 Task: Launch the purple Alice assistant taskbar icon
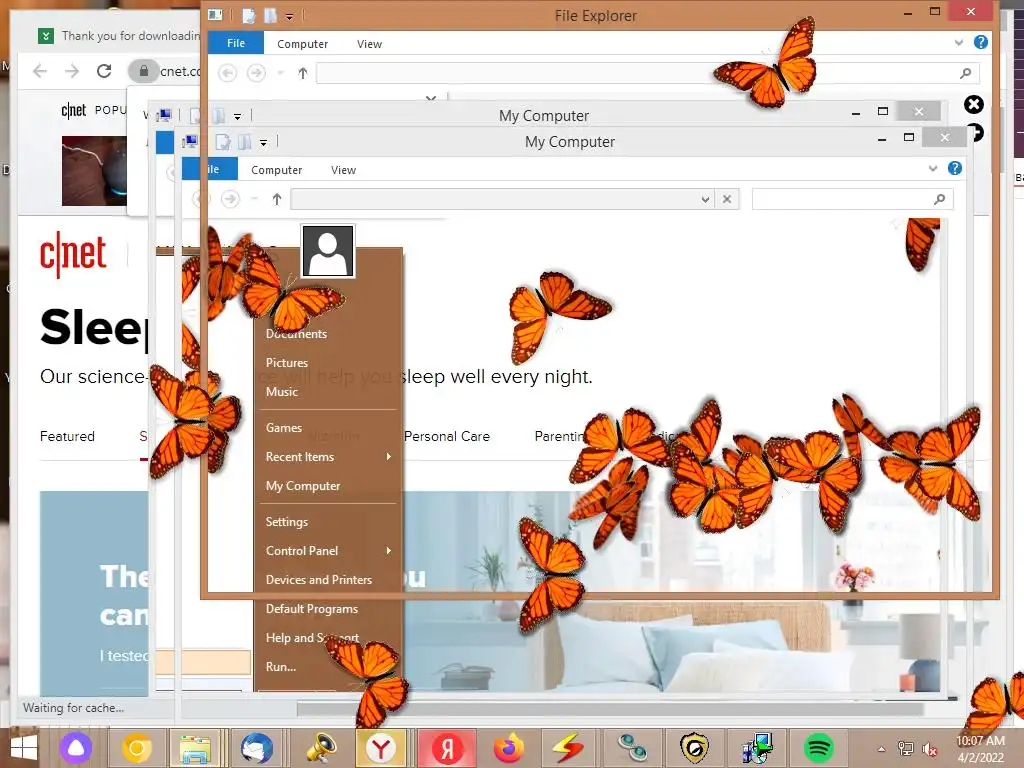point(76,748)
